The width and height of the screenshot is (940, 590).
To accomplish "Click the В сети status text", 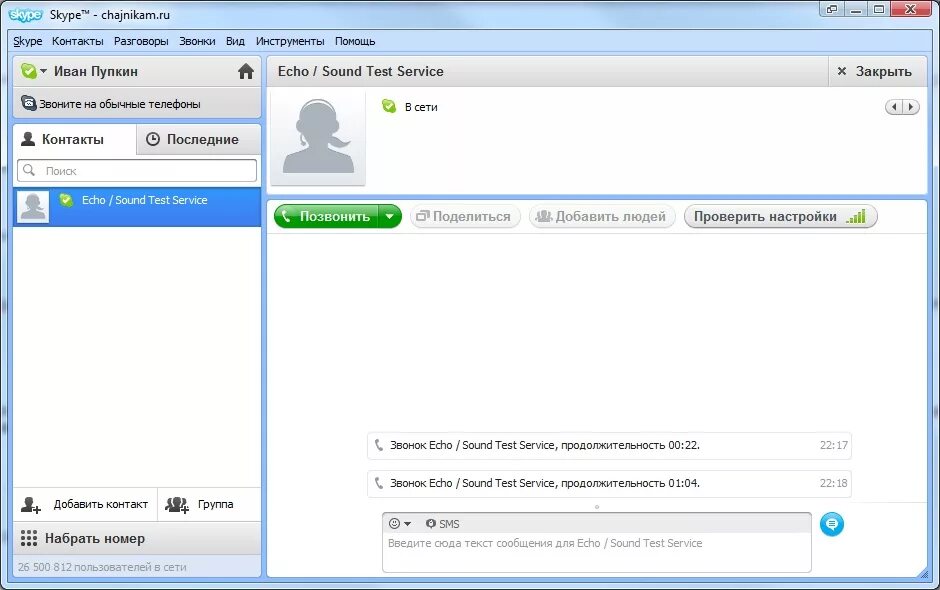I will [421, 107].
